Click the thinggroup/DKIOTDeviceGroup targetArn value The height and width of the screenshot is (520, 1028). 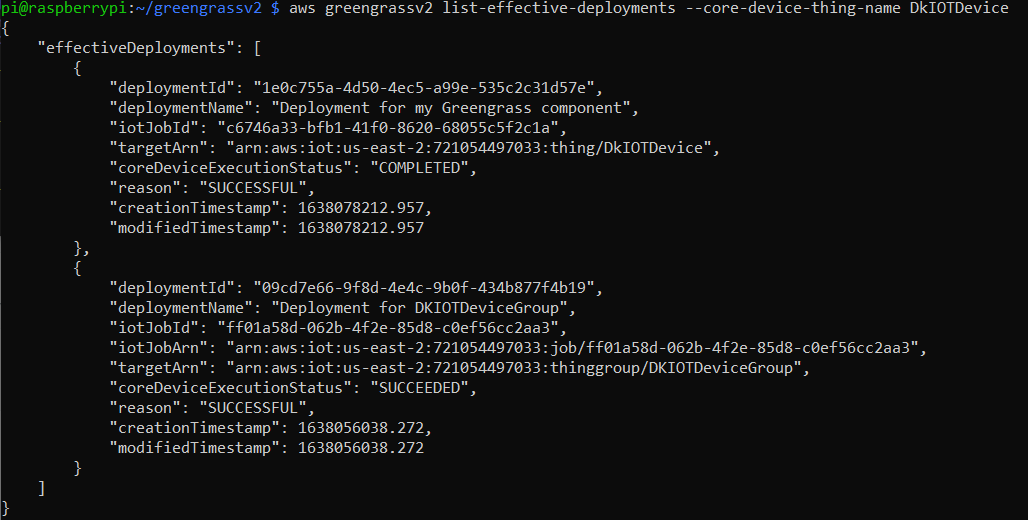513,368
